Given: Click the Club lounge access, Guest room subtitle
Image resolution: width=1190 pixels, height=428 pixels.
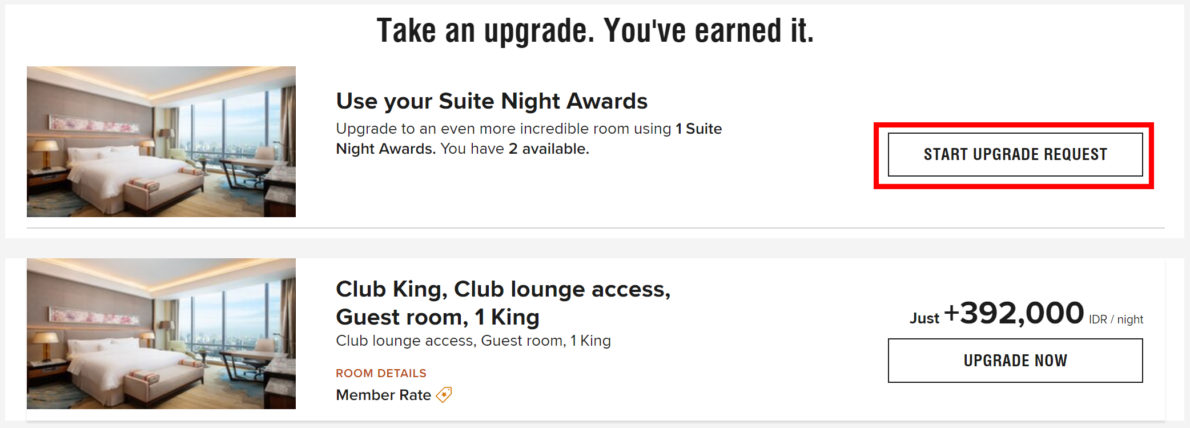Looking at the screenshot, I should (473, 341).
